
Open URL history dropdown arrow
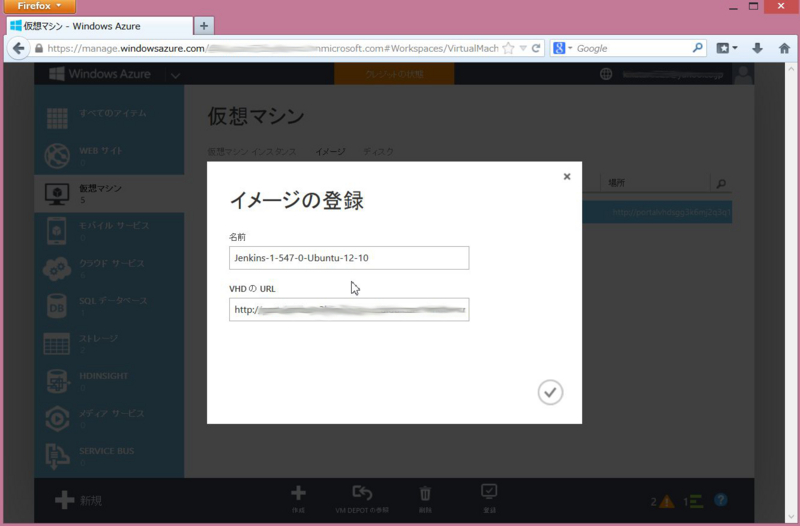pyautogui.click(x=523, y=48)
